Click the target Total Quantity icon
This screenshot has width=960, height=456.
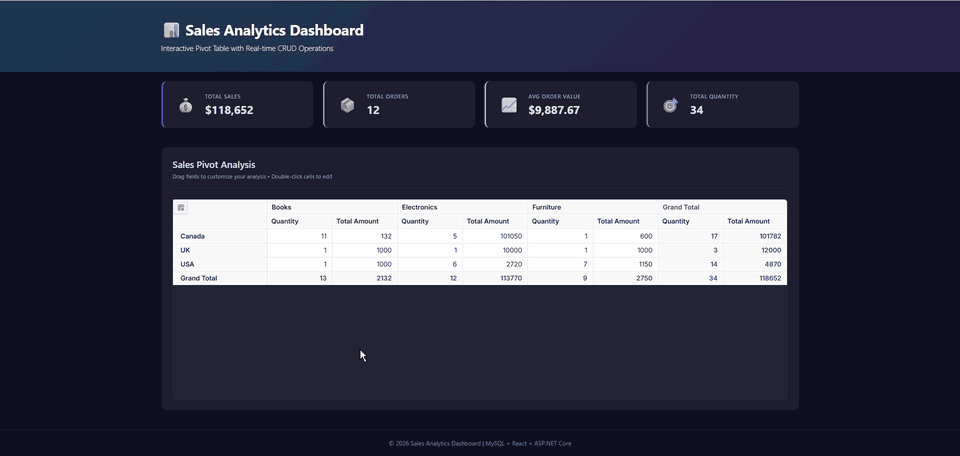tap(670, 105)
